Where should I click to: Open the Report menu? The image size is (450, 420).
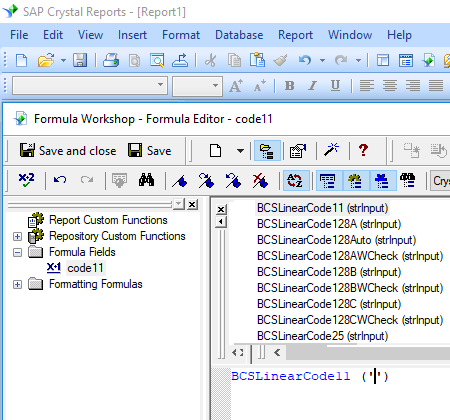pos(295,35)
